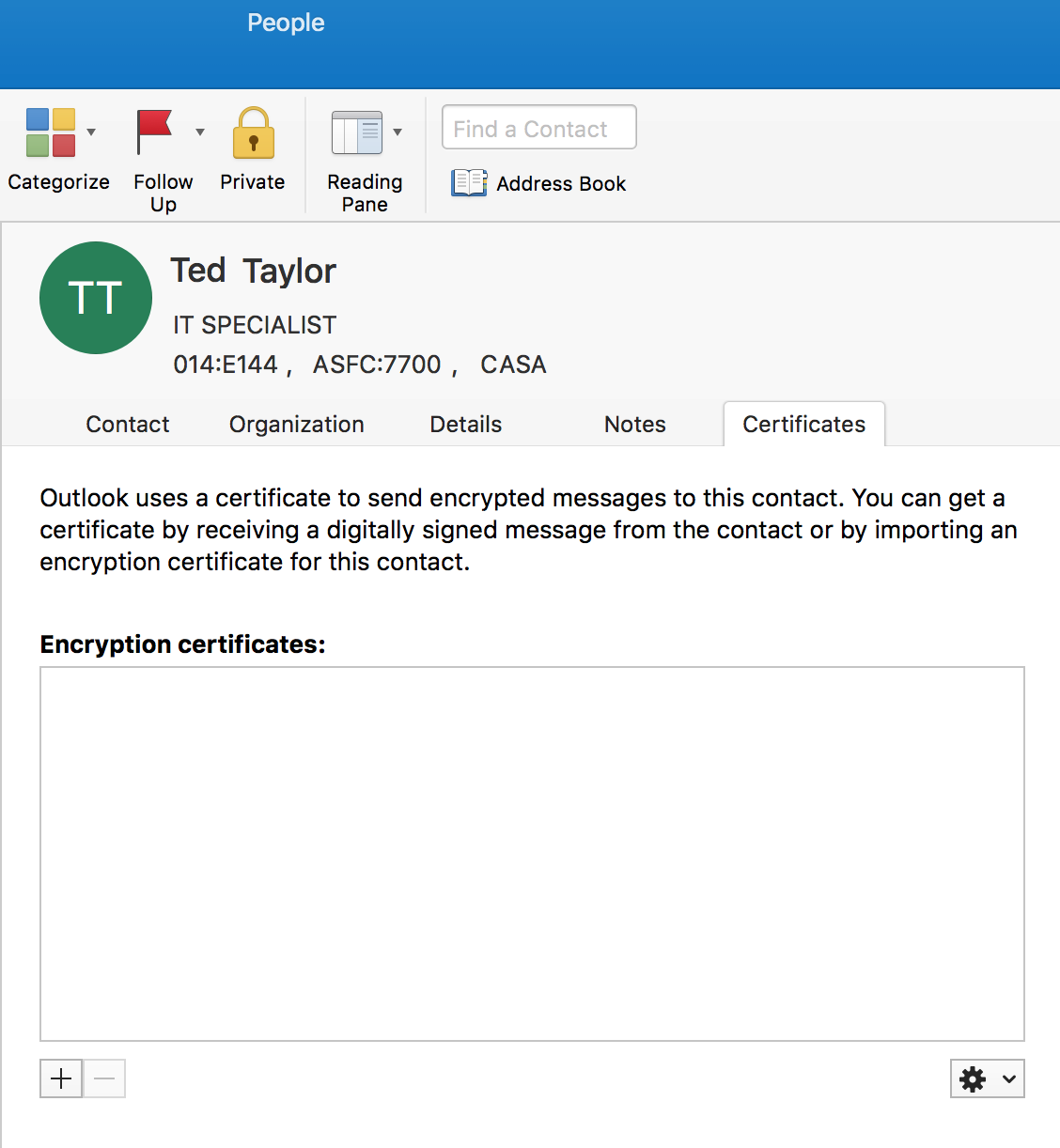Click the Categorize color squares icon
Viewport: 1060px width, 1148px height.
click(x=51, y=132)
